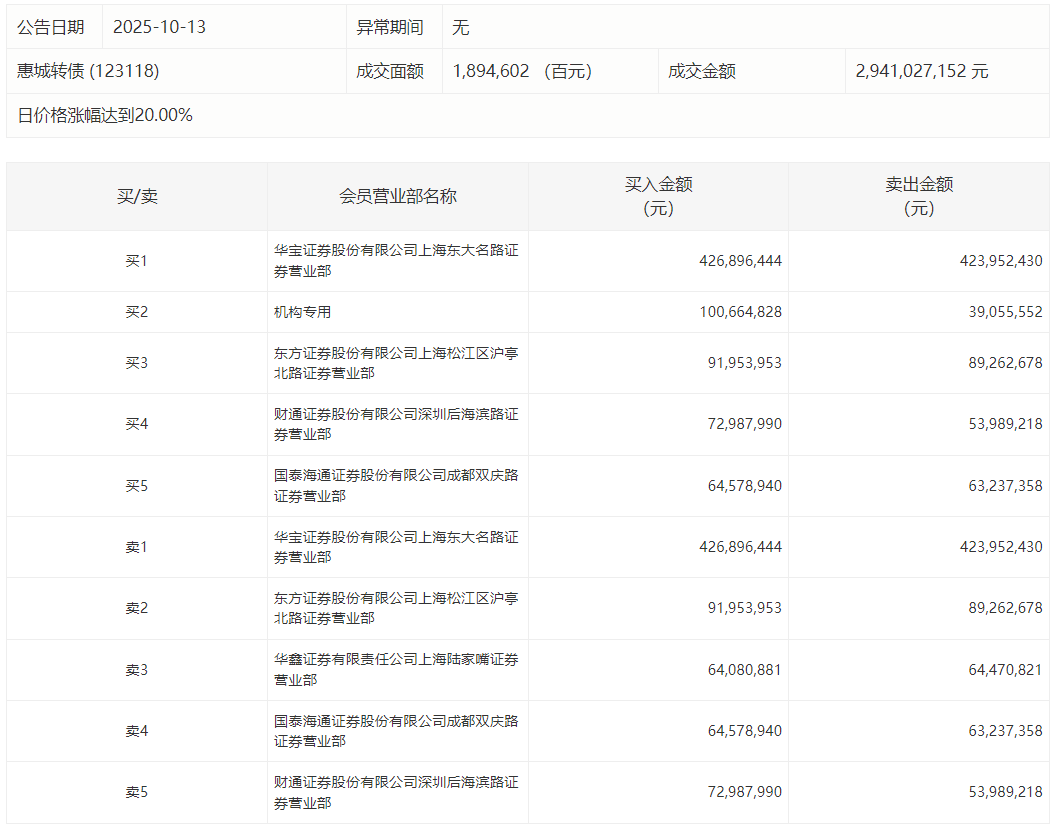Click the 惠城转债 (123118) bond name
This screenshot has height=831, width=1056.
pyautogui.click(x=88, y=71)
